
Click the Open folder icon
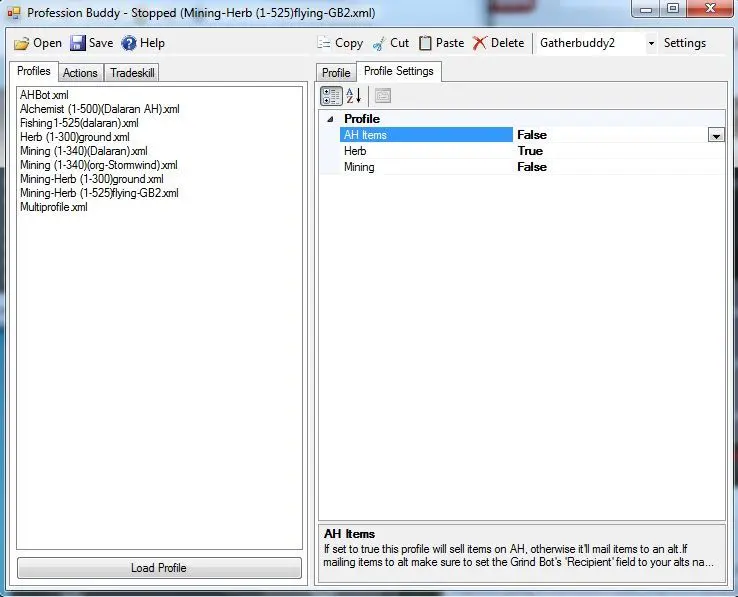coord(21,43)
